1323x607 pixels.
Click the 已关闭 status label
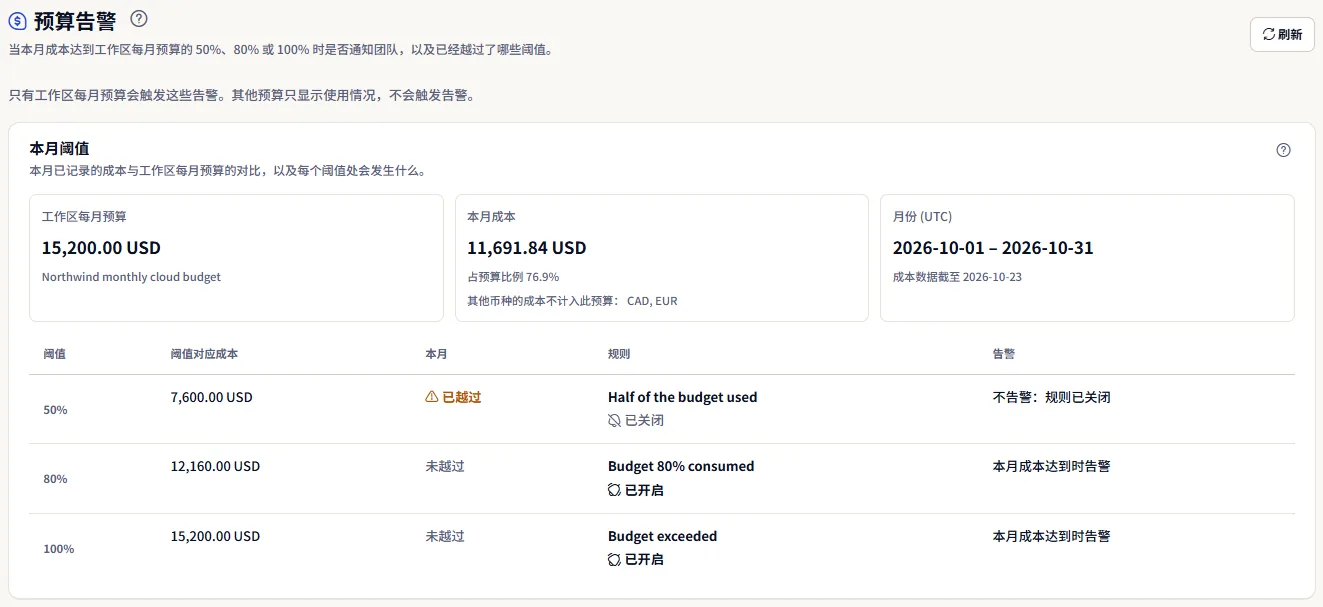(645, 421)
